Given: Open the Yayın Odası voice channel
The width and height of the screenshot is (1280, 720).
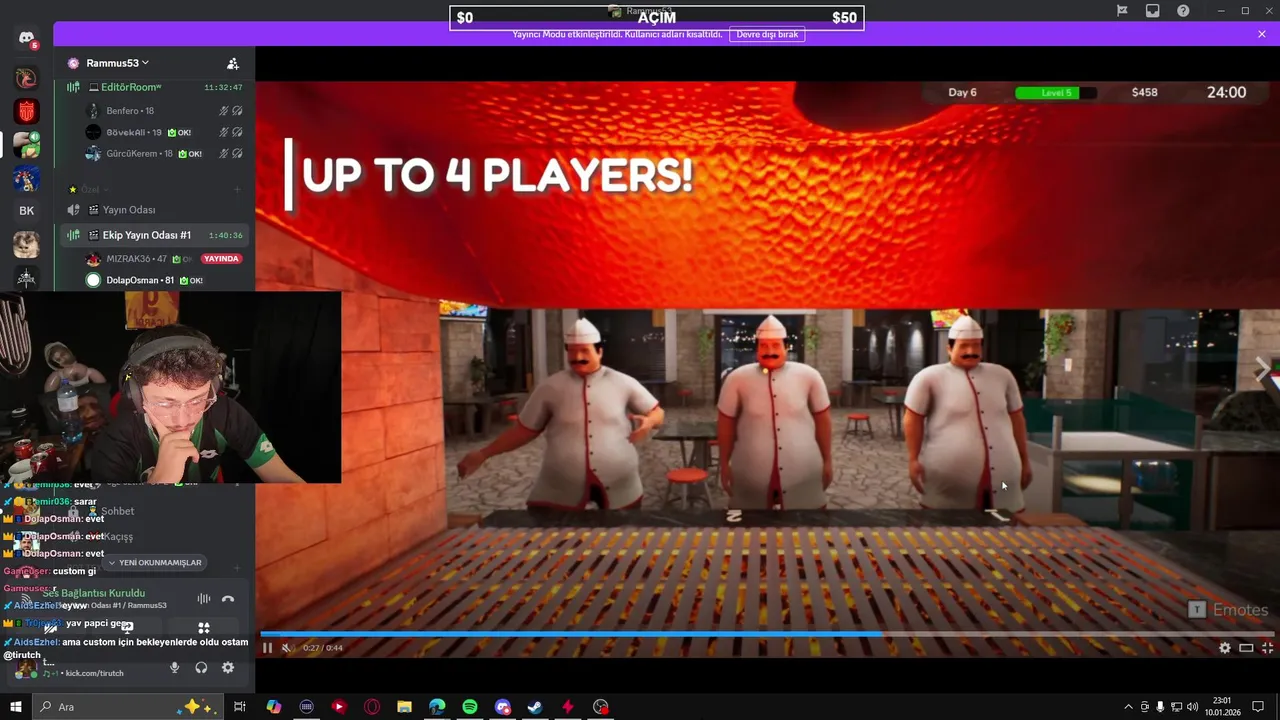Looking at the screenshot, I should coord(155,210).
